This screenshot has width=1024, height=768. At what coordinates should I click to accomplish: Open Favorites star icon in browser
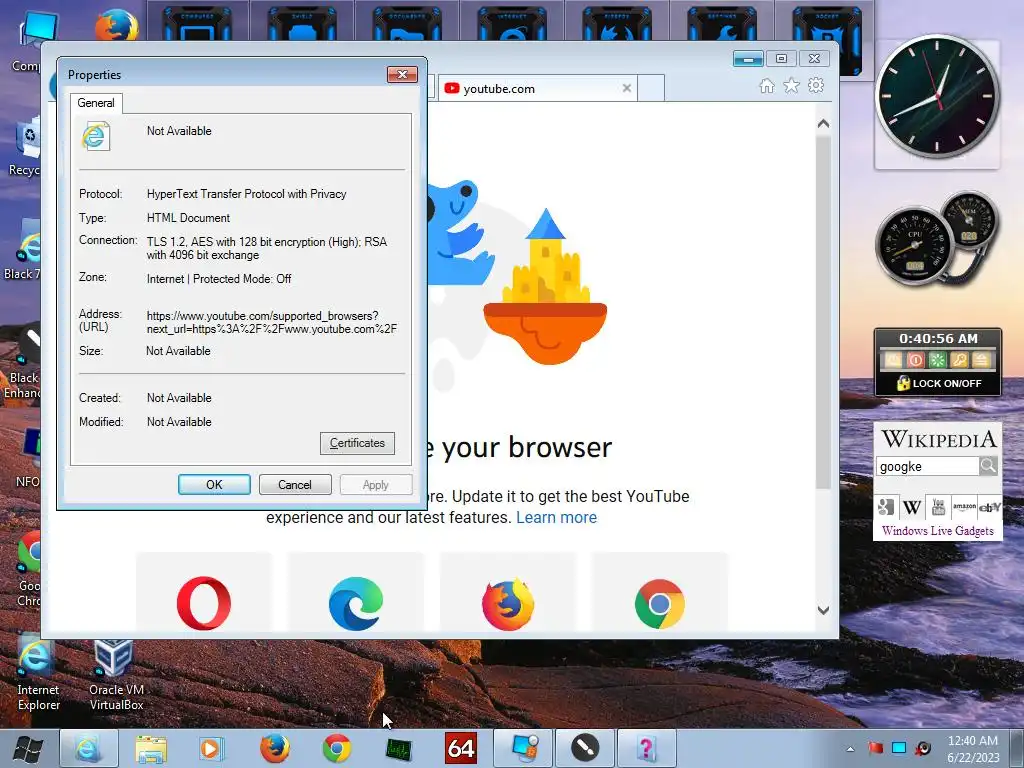[x=792, y=86]
